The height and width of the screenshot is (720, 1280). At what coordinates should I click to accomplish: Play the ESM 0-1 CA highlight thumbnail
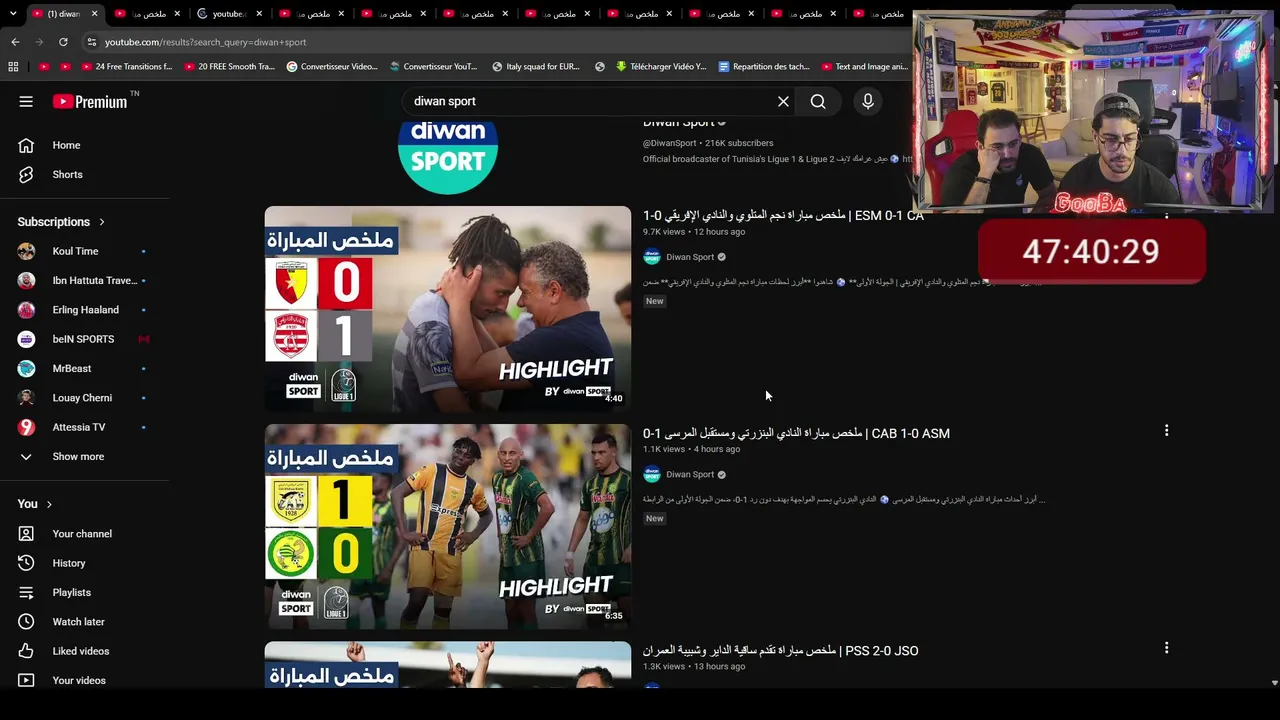[448, 309]
